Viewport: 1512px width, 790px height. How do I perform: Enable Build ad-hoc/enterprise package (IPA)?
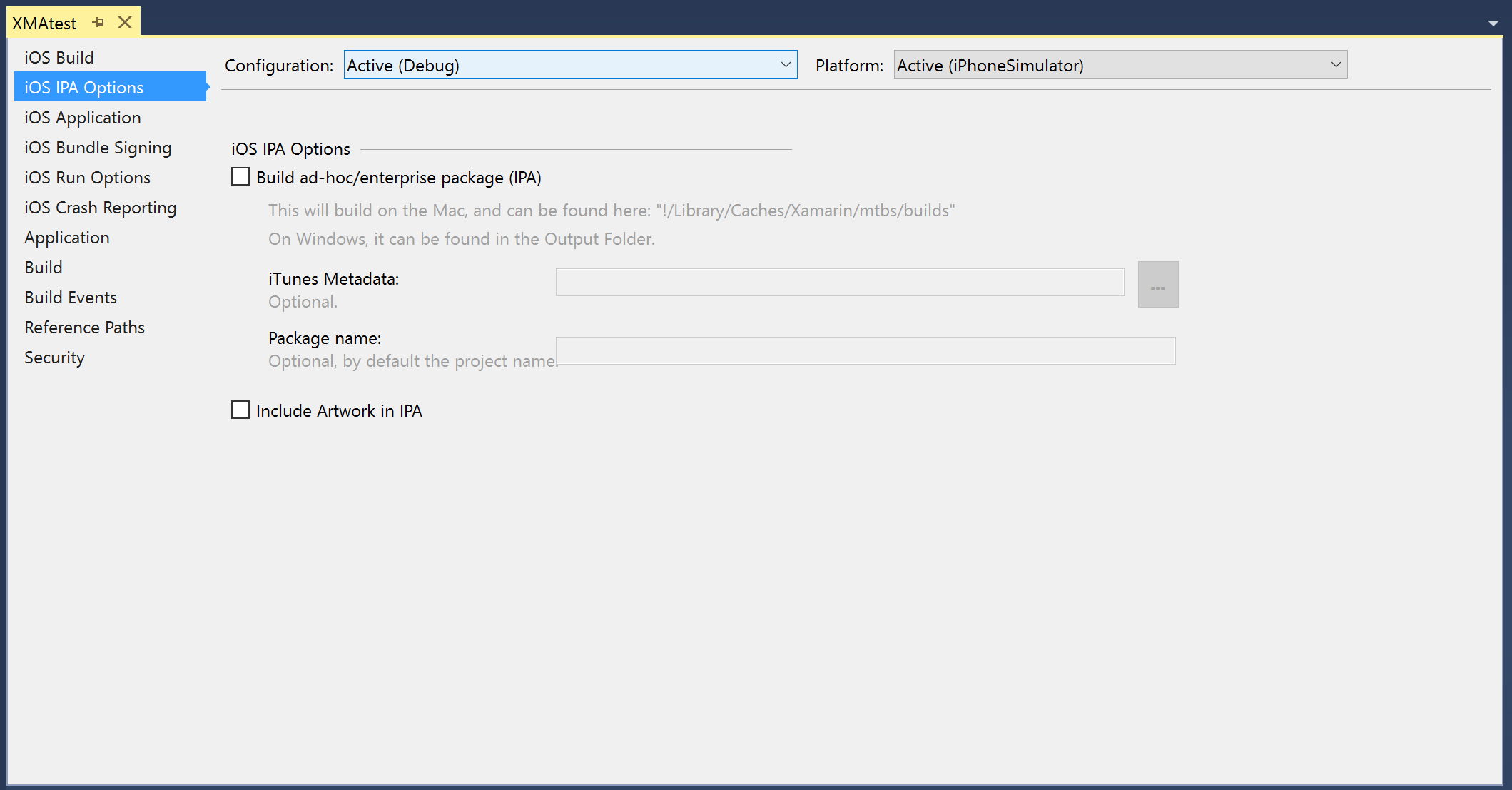click(240, 177)
